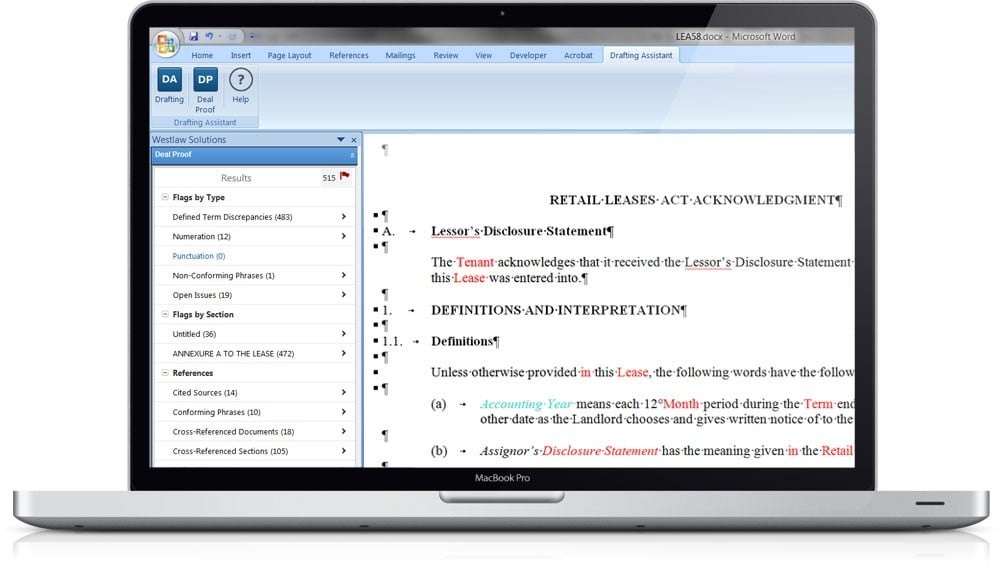
Task: Select the Untitled (36) row
Action: tap(254, 334)
